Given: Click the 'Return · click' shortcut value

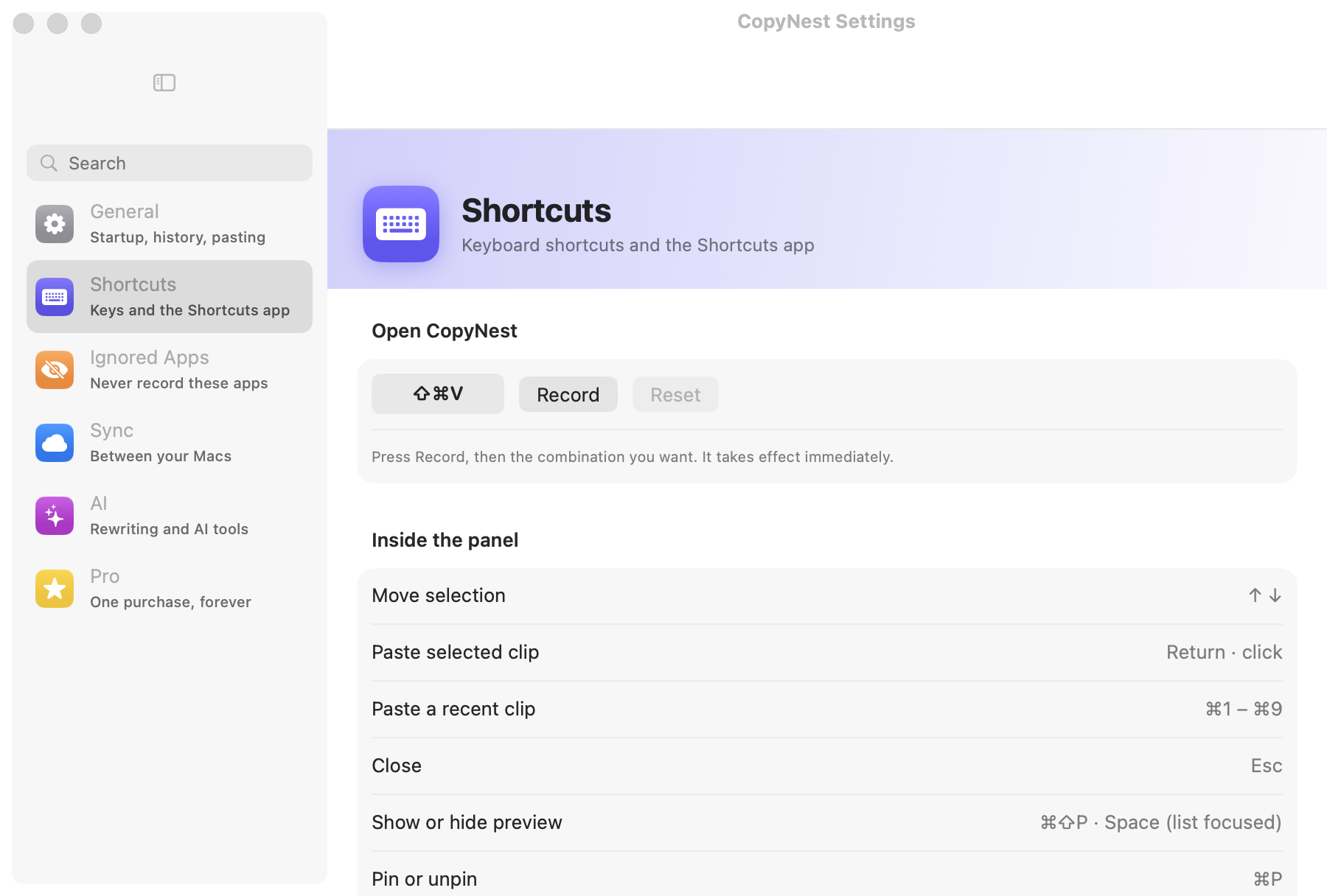Looking at the screenshot, I should pyautogui.click(x=1224, y=652).
